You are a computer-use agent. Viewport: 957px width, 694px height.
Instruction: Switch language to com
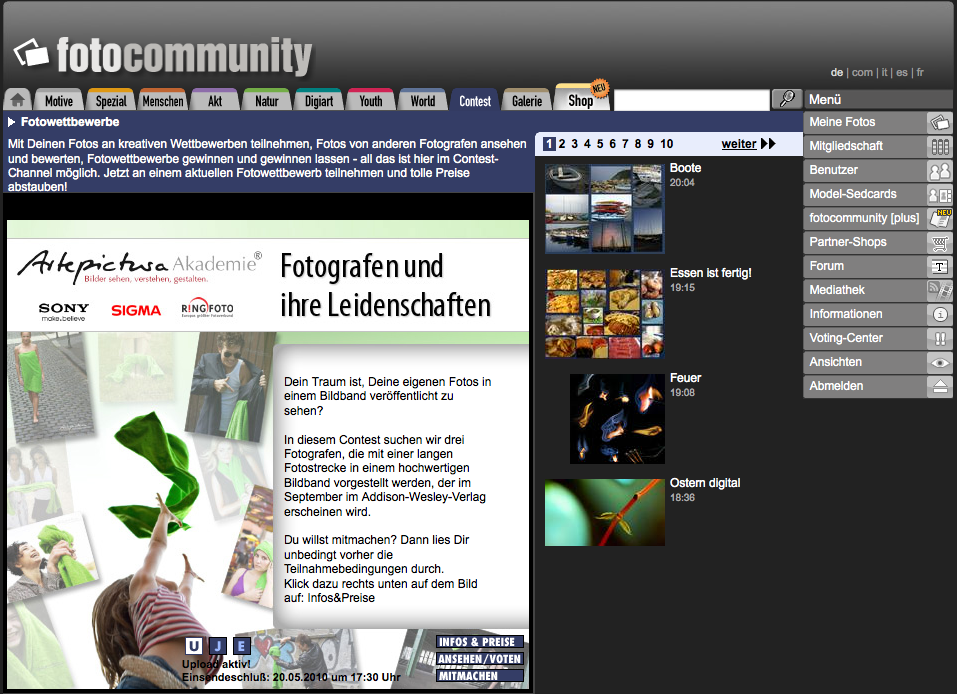click(862, 72)
